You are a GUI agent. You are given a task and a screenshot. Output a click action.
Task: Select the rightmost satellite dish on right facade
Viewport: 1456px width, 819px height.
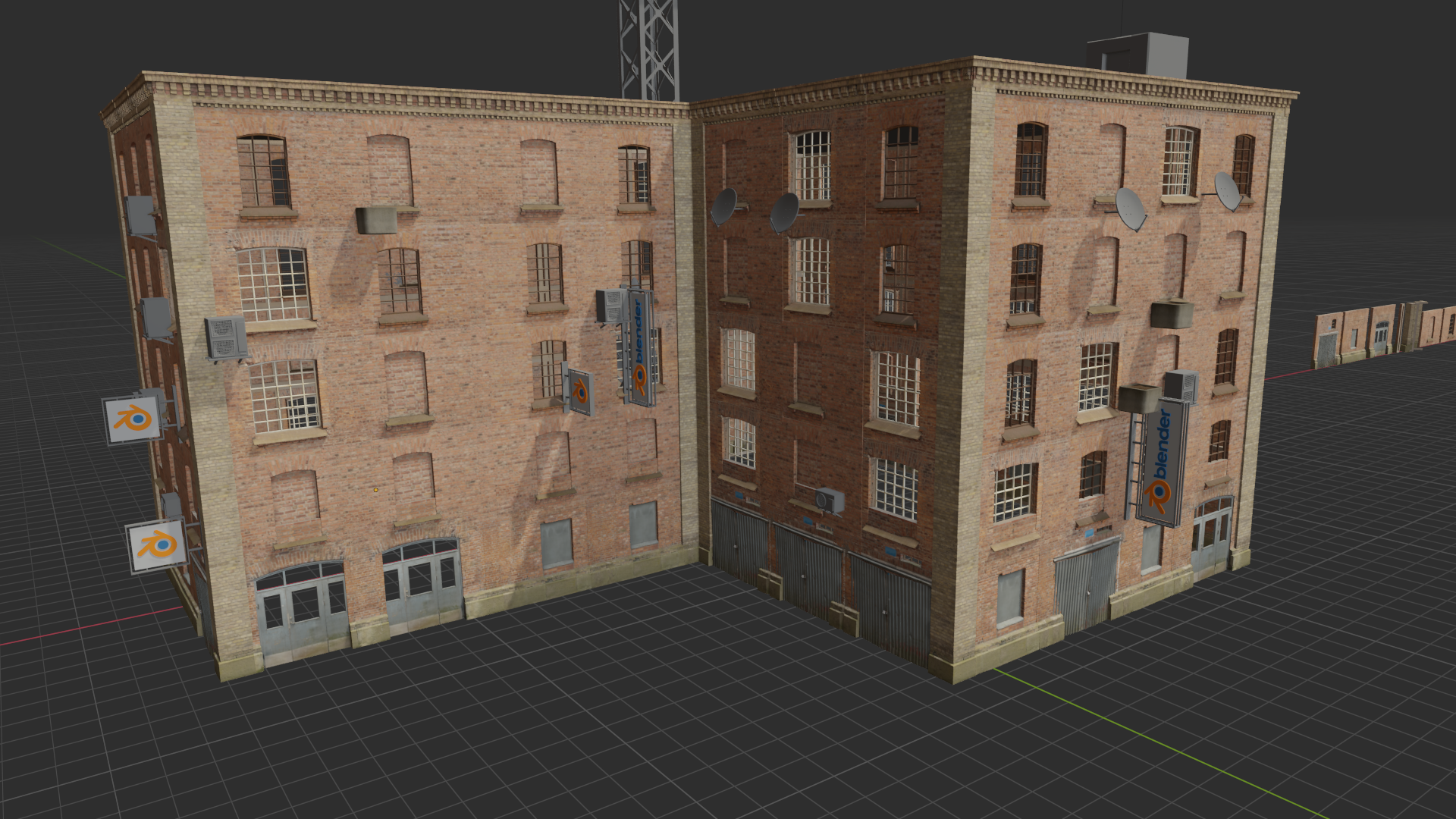point(1228,191)
